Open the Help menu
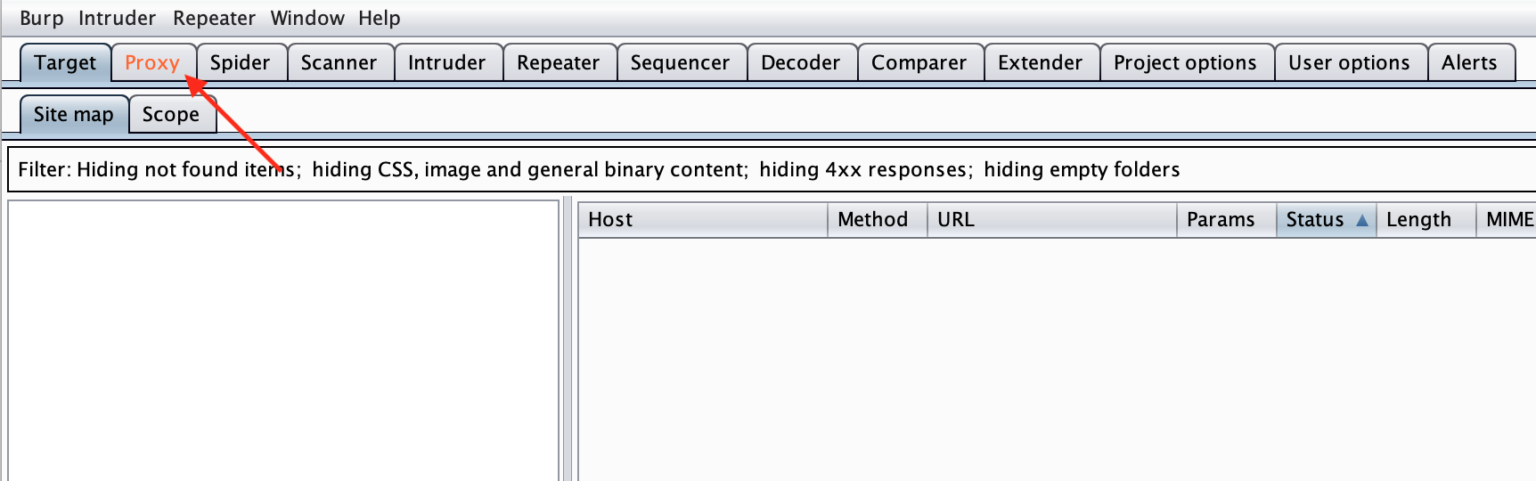 (x=379, y=18)
